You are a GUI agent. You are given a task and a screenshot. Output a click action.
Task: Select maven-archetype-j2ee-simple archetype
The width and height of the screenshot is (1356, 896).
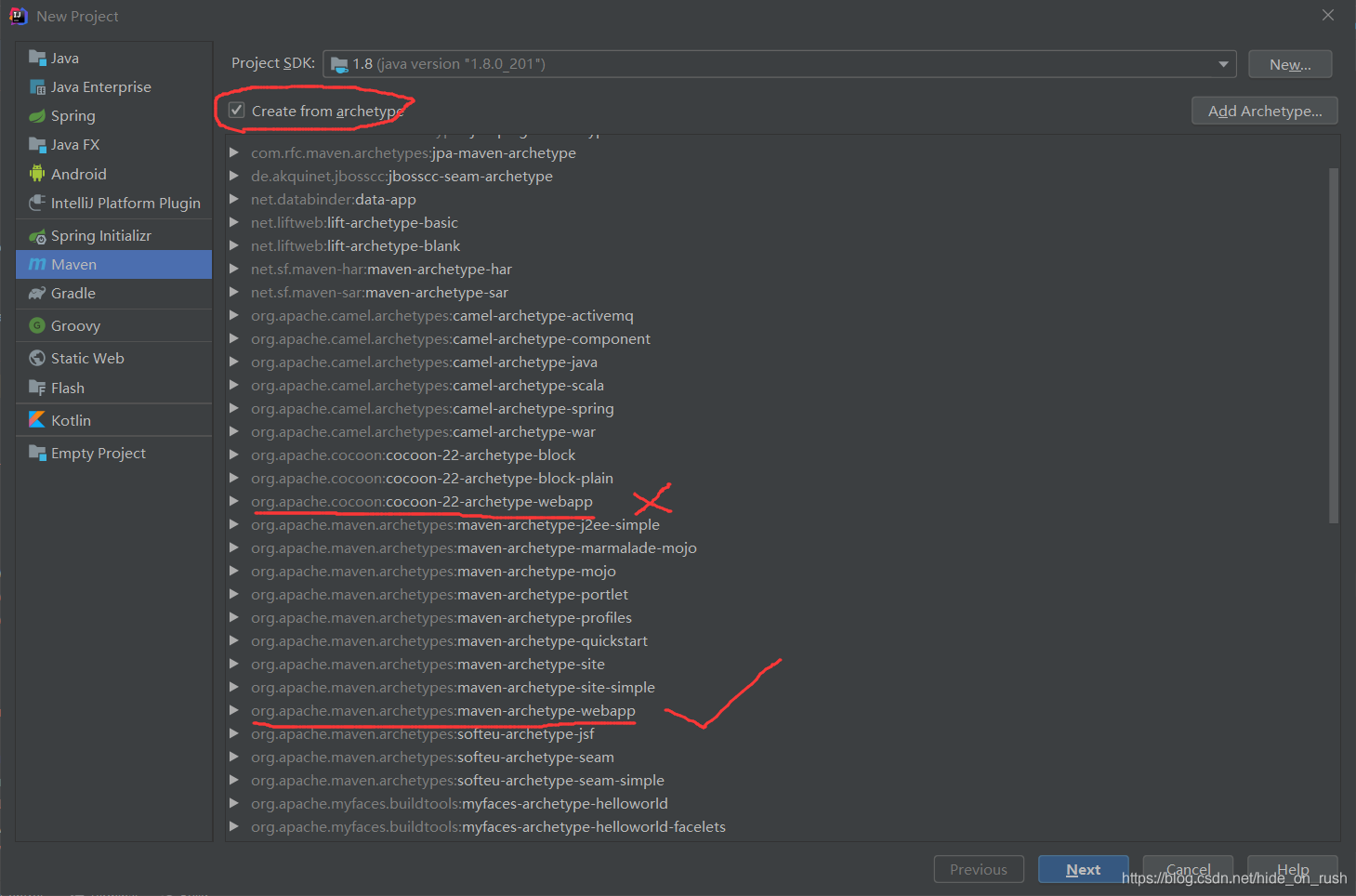point(455,524)
